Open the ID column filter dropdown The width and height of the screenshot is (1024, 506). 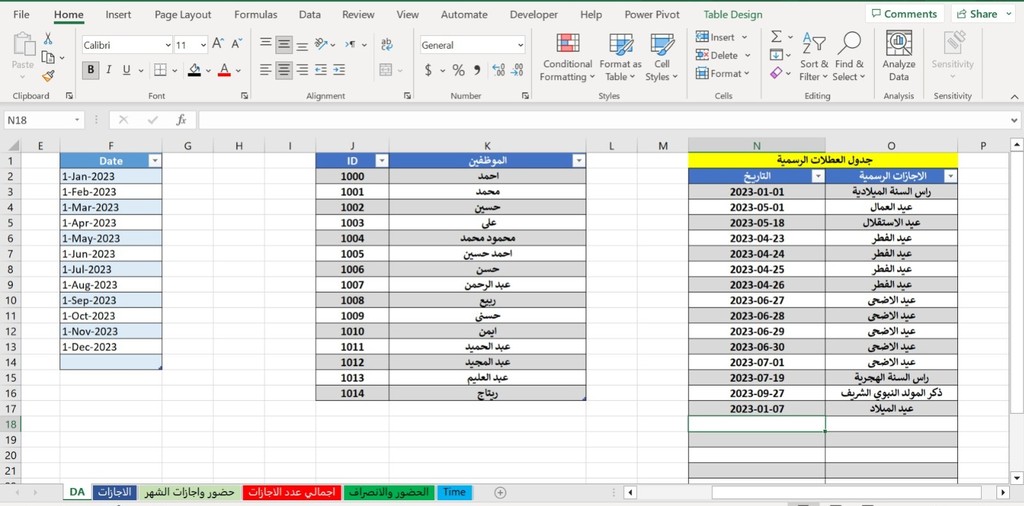click(381, 161)
